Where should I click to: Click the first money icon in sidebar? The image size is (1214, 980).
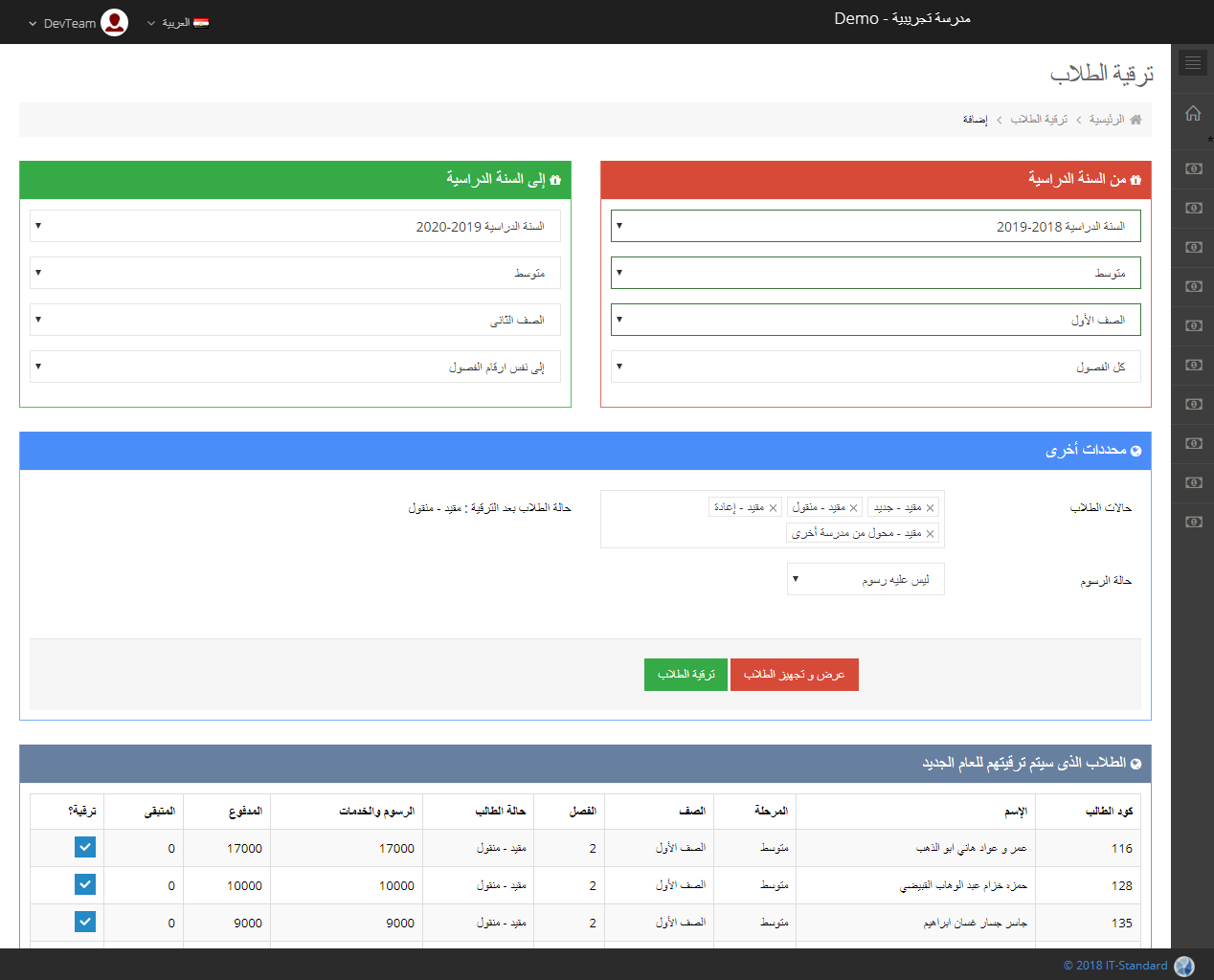point(1193,168)
